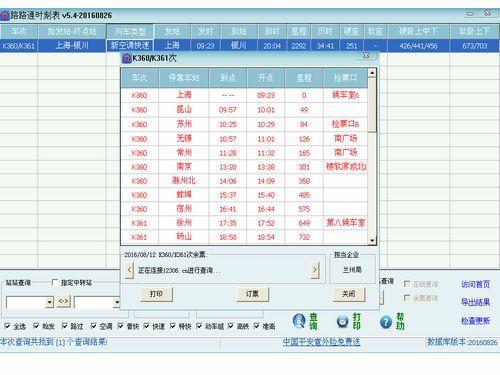Open the 访问首页 link
Viewport: 500px width, 375px height.
(x=476, y=284)
